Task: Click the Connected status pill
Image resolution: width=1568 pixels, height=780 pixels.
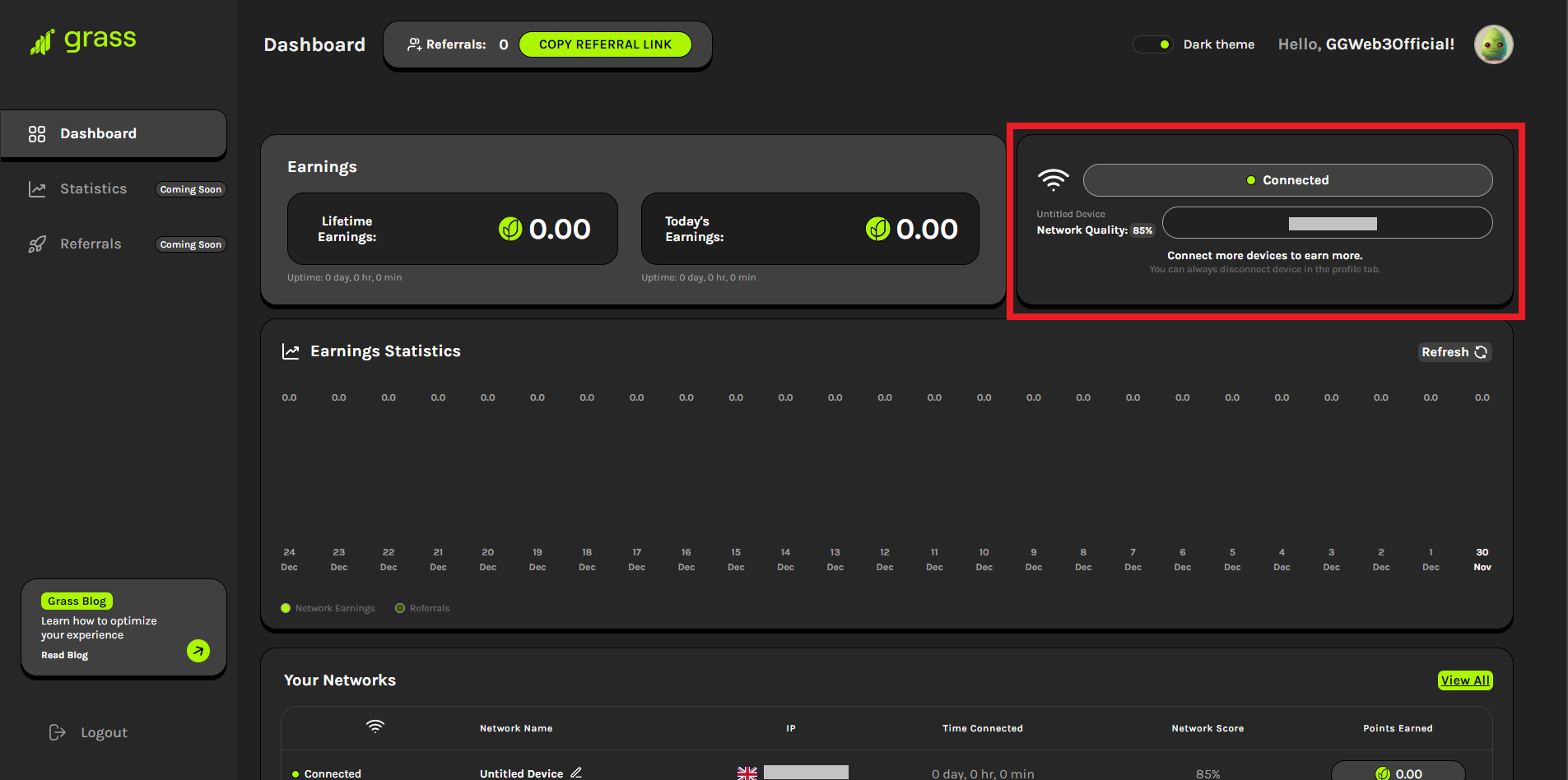Action: point(1287,180)
